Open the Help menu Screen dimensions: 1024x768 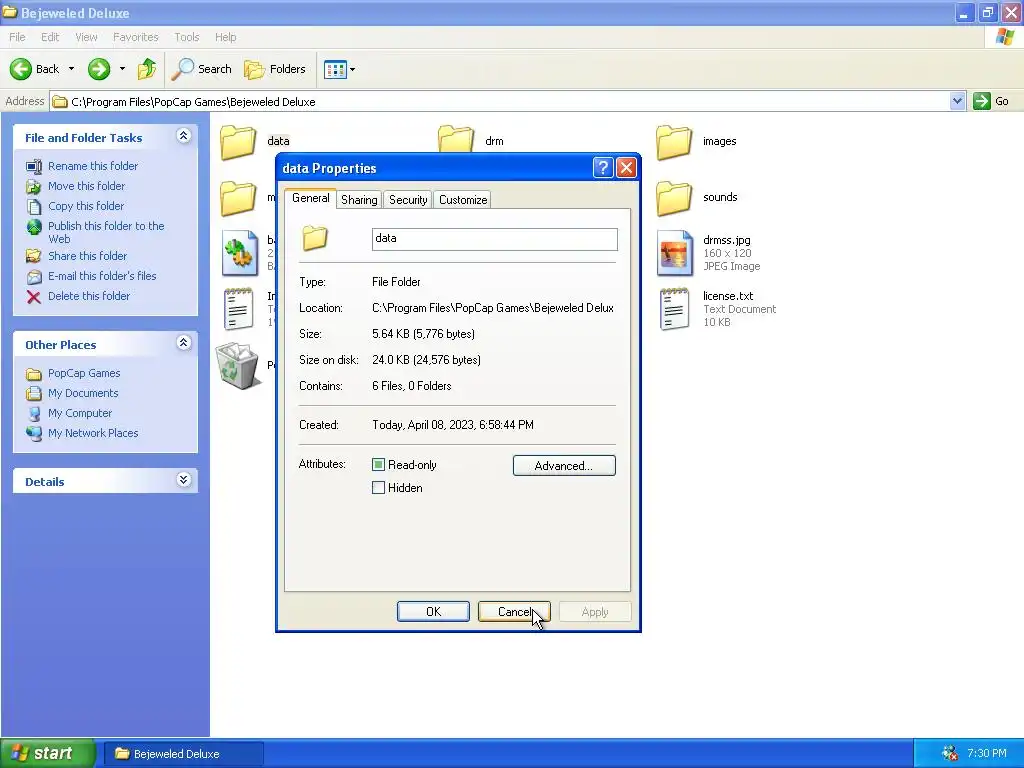coord(225,37)
